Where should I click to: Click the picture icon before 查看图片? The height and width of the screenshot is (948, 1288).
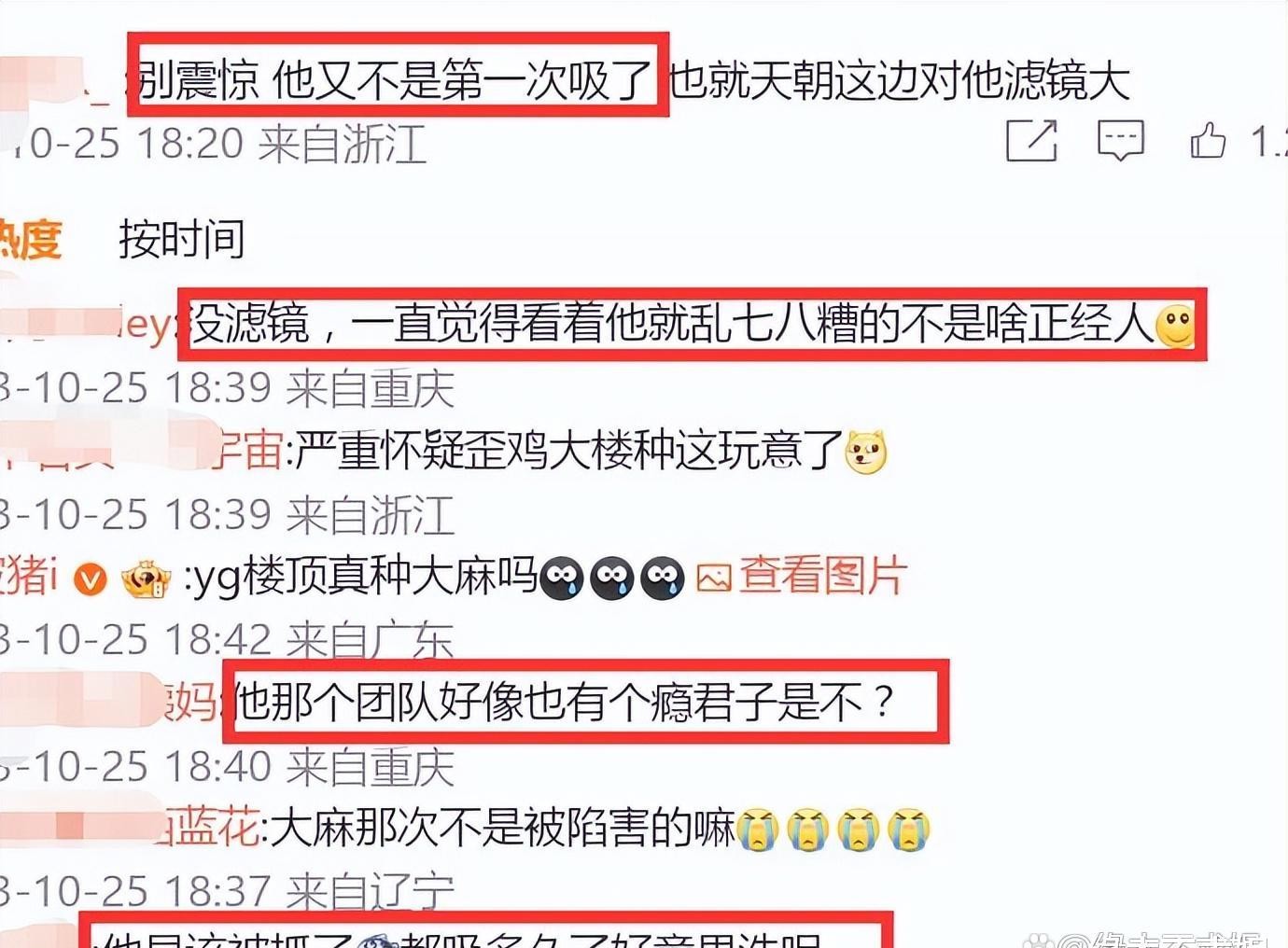[714, 579]
